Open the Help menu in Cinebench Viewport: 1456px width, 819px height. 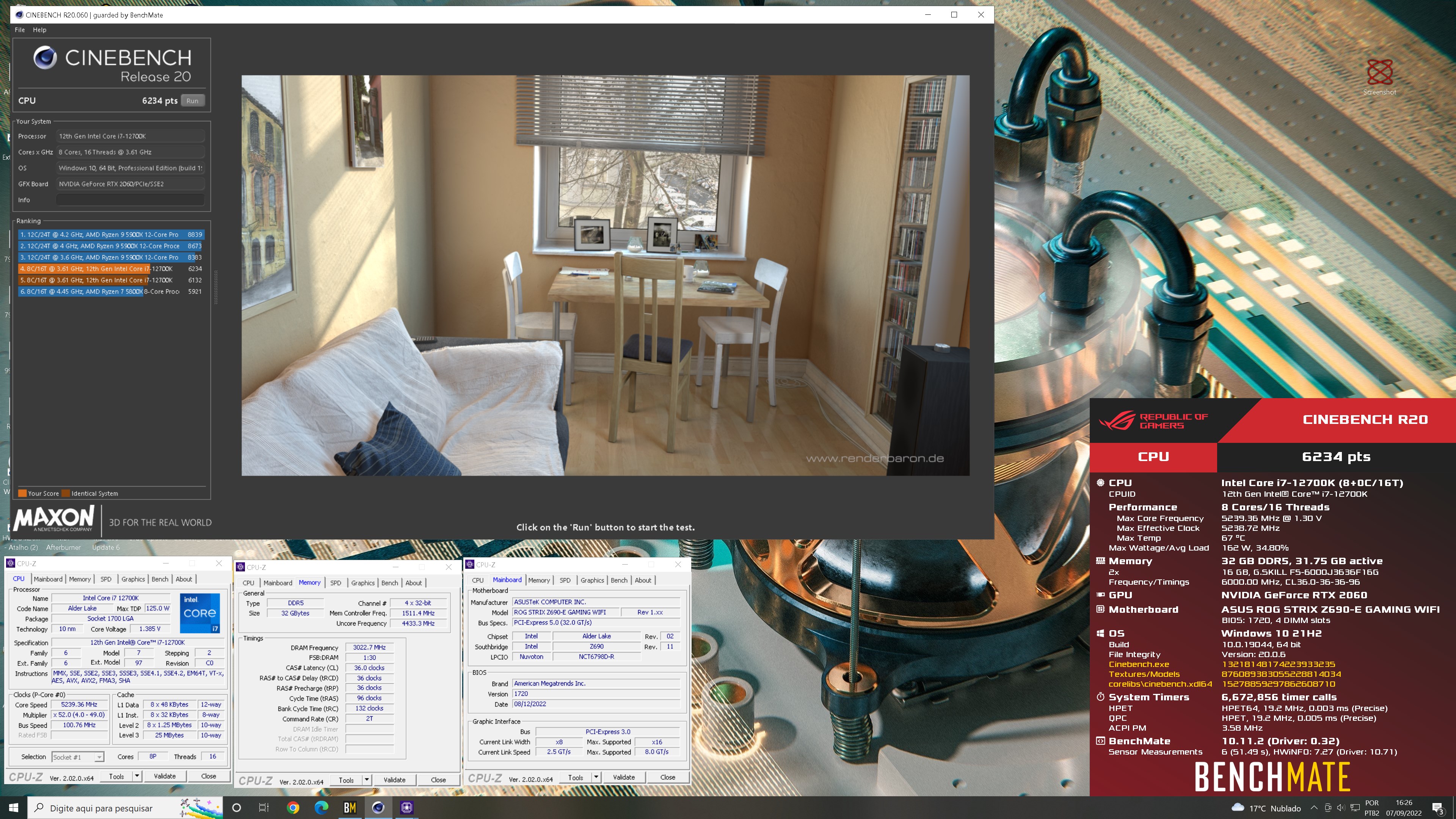39,30
